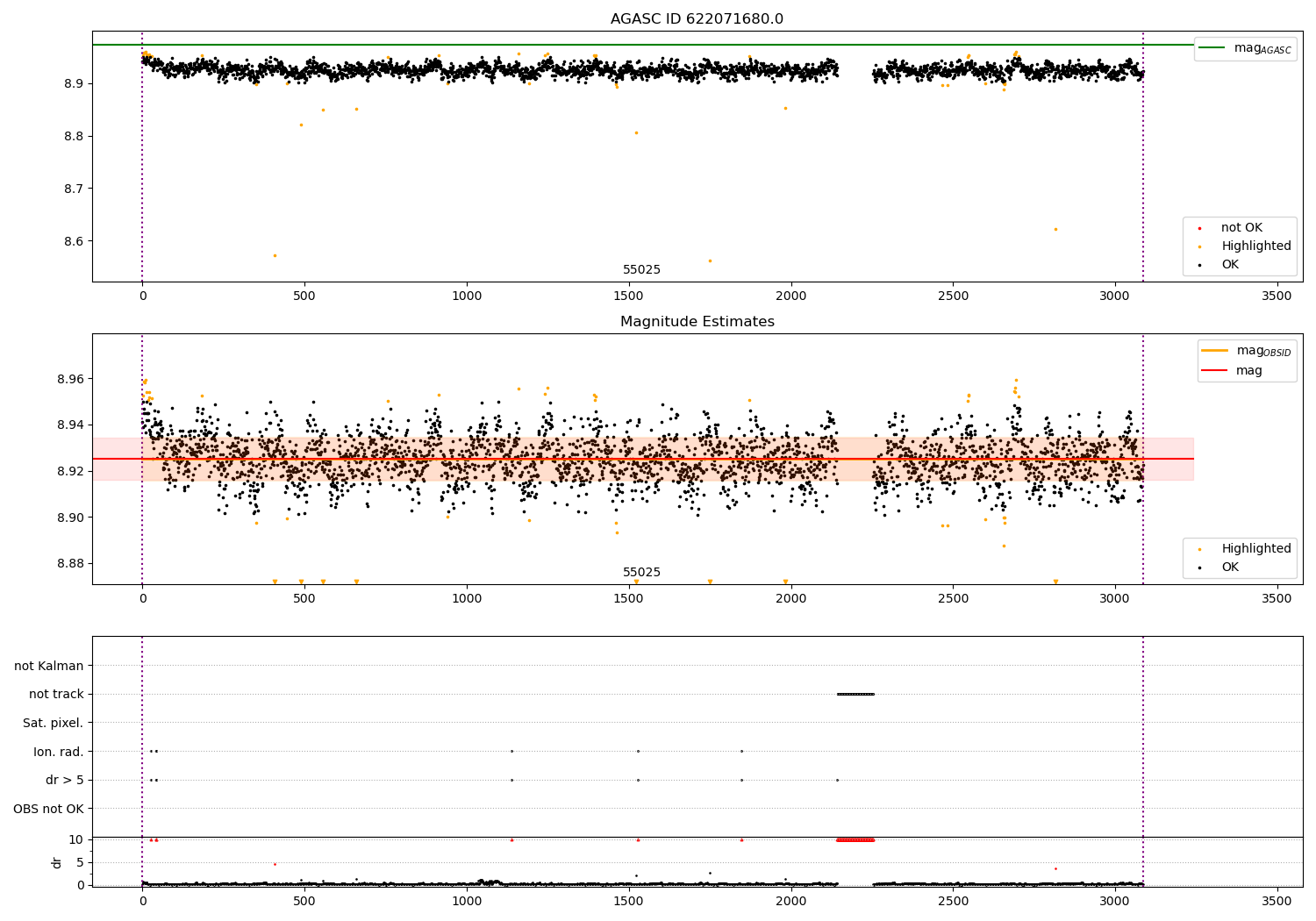
Task: Click the red line sample beside 'mag' legend entry
Action: [1215, 370]
